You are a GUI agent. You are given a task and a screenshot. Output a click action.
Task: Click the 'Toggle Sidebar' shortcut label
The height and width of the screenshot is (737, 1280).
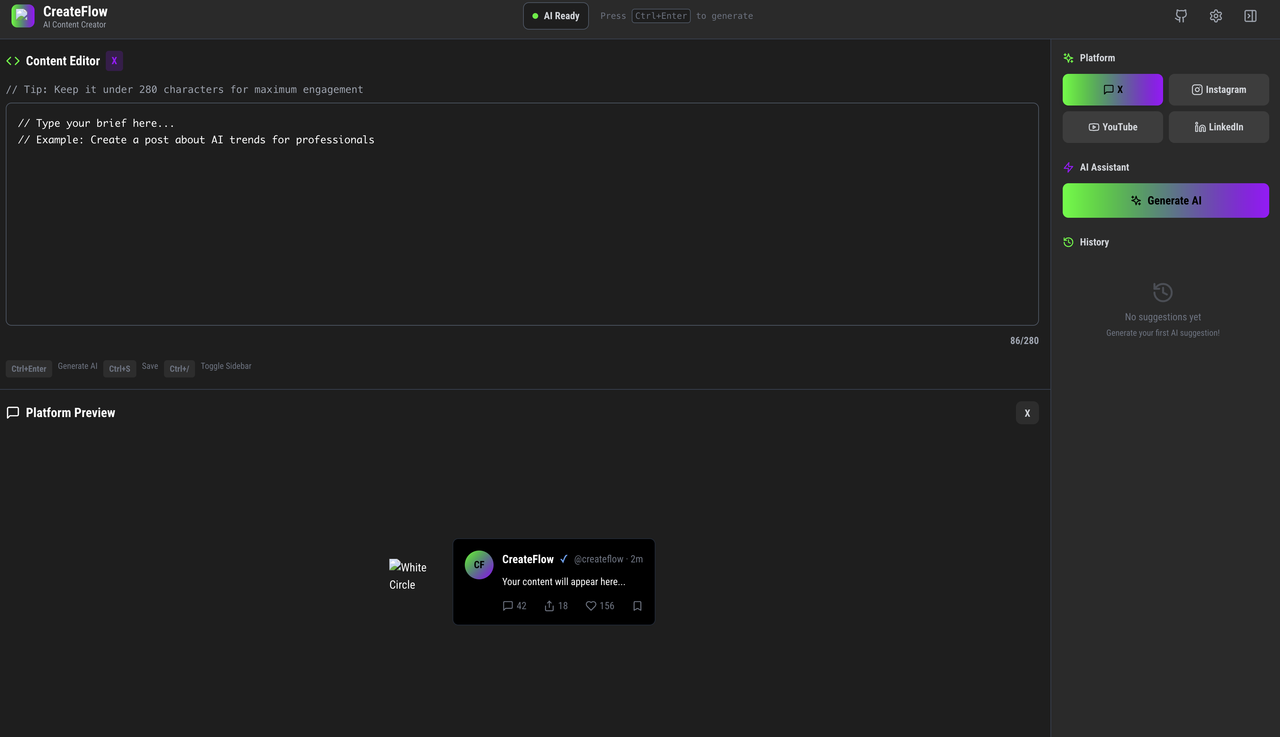pos(226,367)
